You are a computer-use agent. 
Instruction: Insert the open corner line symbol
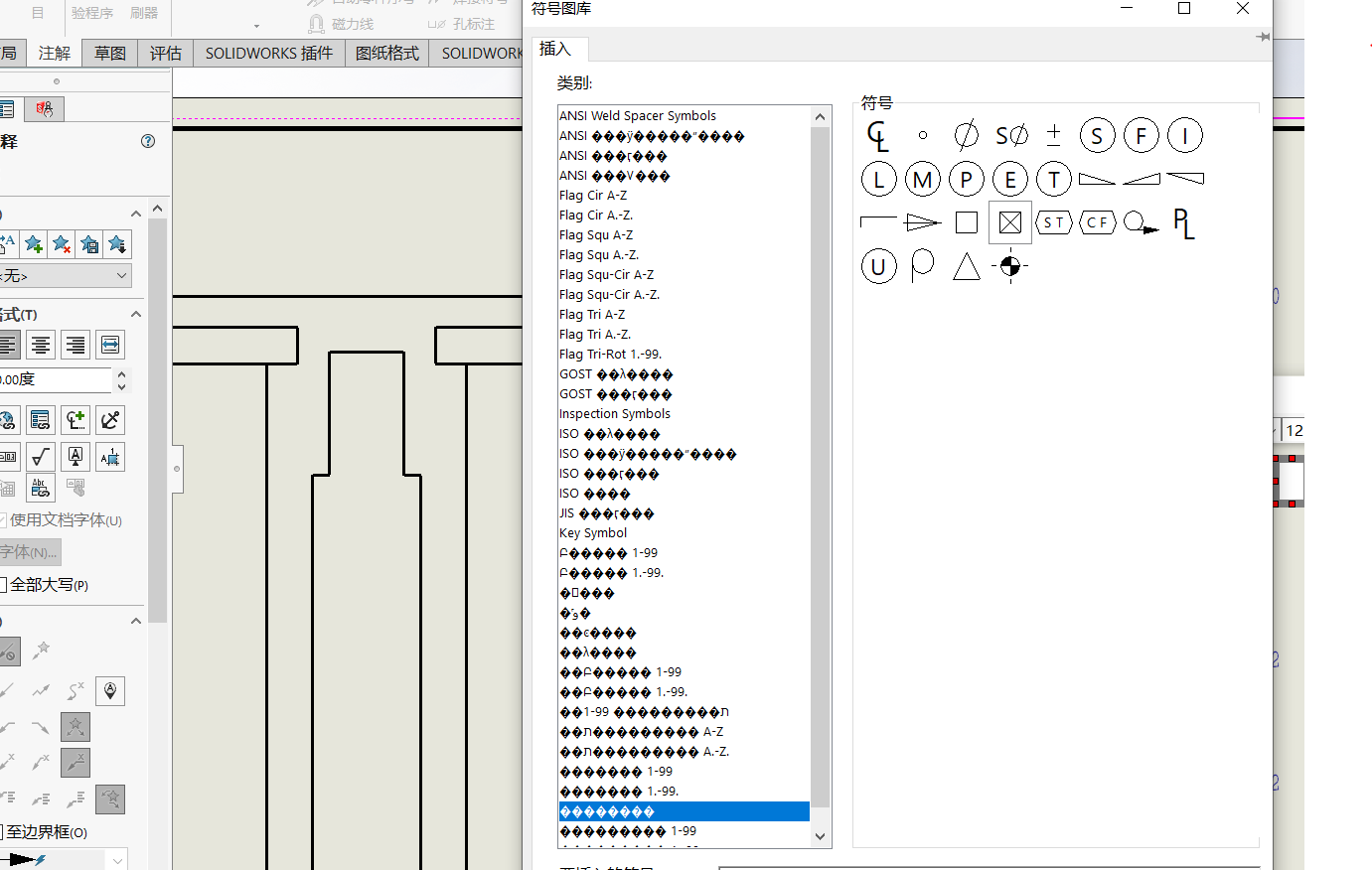(x=878, y=222)
